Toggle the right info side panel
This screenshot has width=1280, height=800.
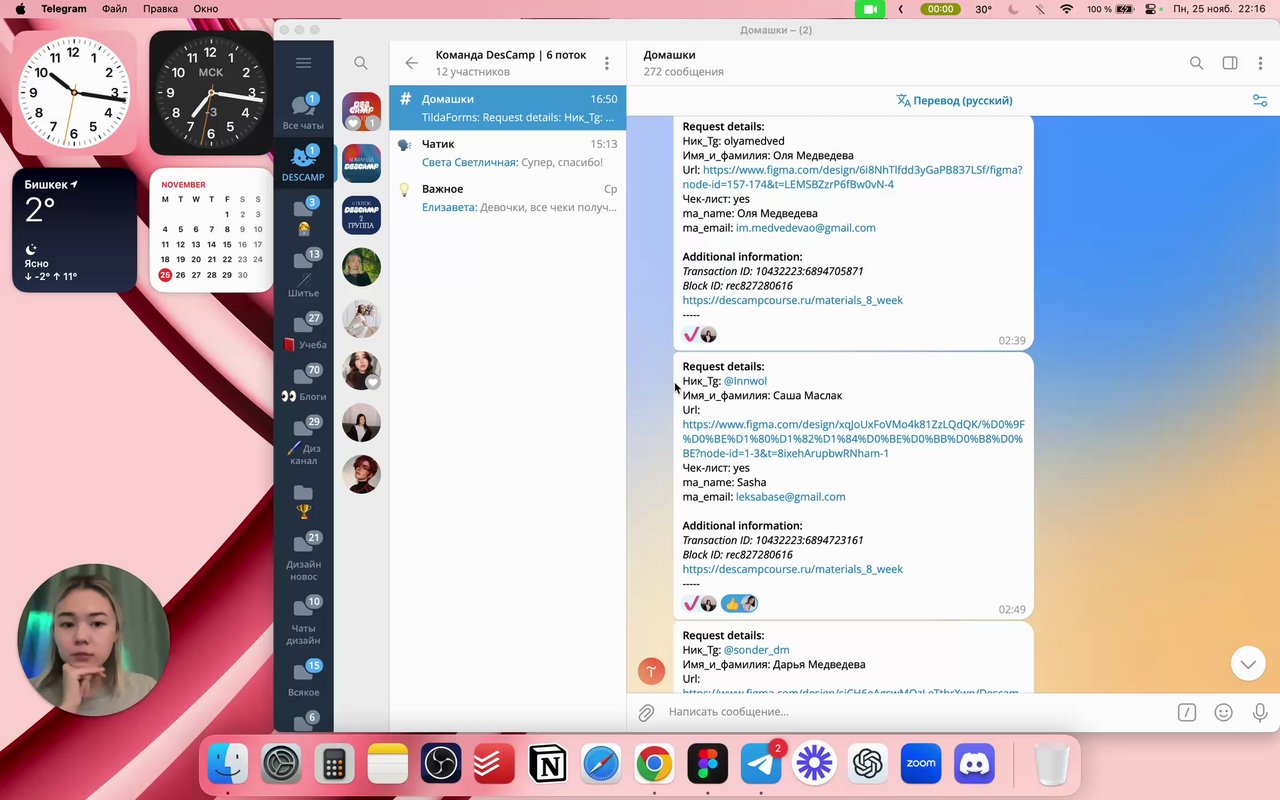pos(1230,63)
